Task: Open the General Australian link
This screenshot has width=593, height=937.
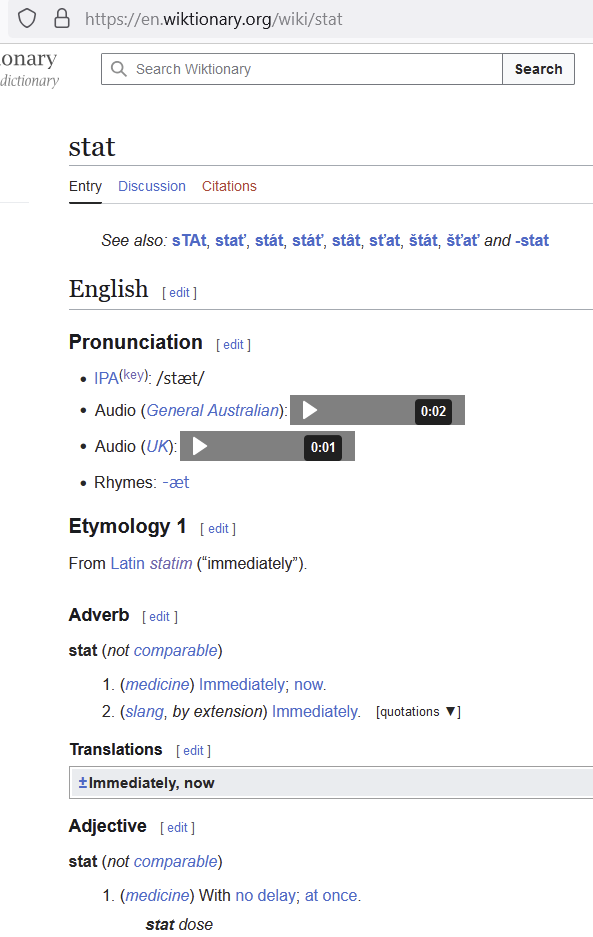Action: pos(212,411)
